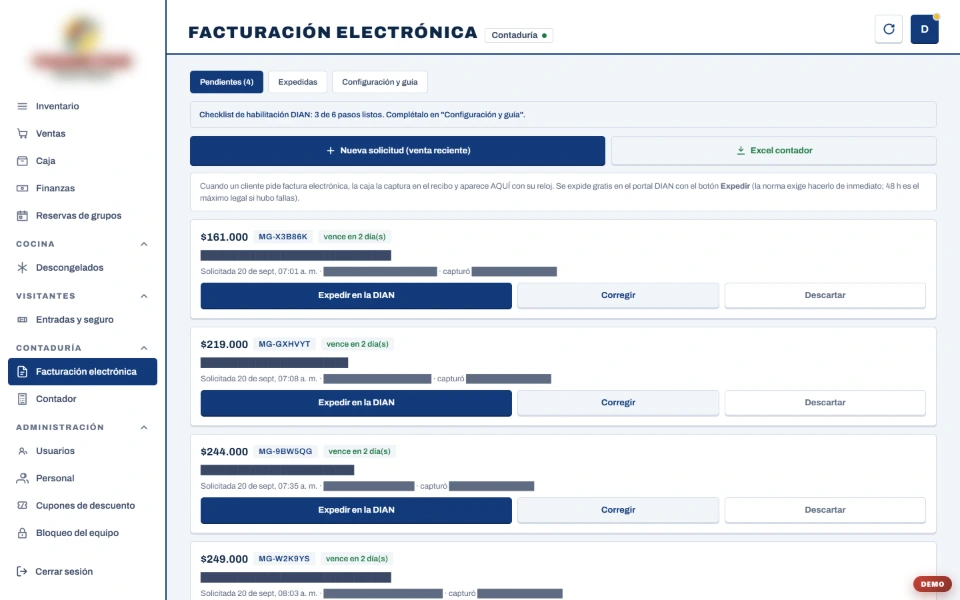Open Reservas de grupos
This screenshot has height=600, width=960.
click(x=83, y=216)
